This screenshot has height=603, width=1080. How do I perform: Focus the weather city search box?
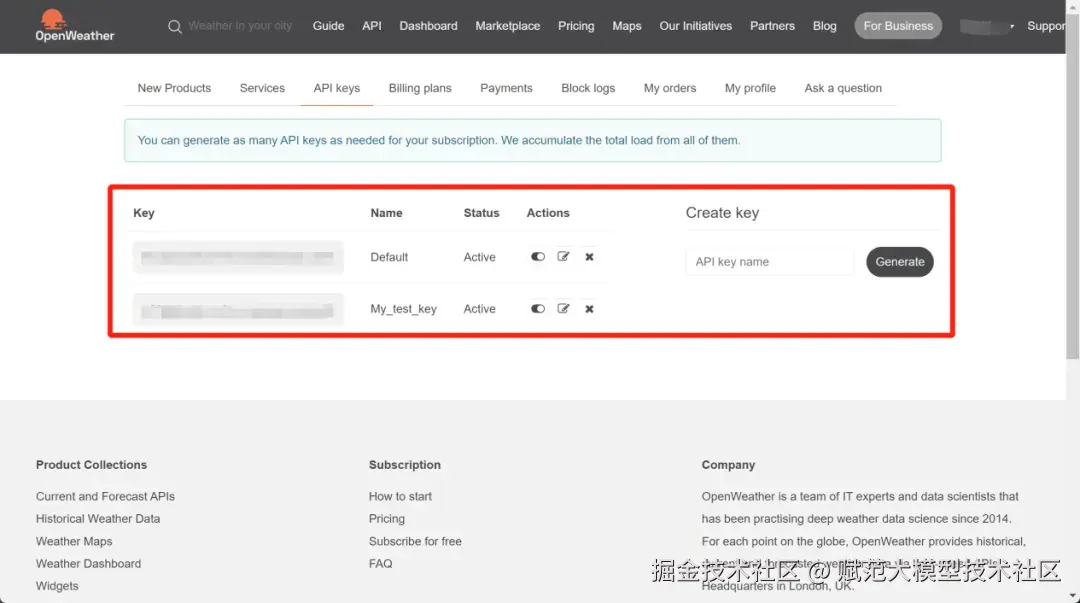coord(240,26)
